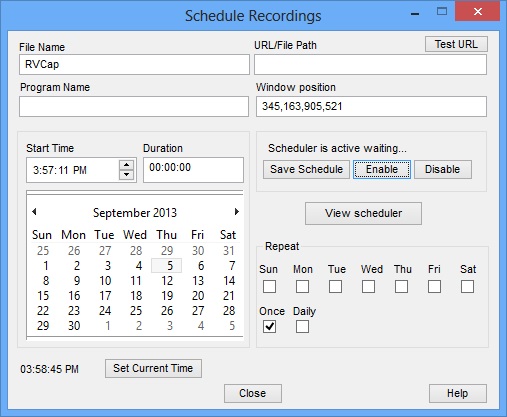
Task: Increase Start Time with up spinner arrow
Action: coord(126,165)
